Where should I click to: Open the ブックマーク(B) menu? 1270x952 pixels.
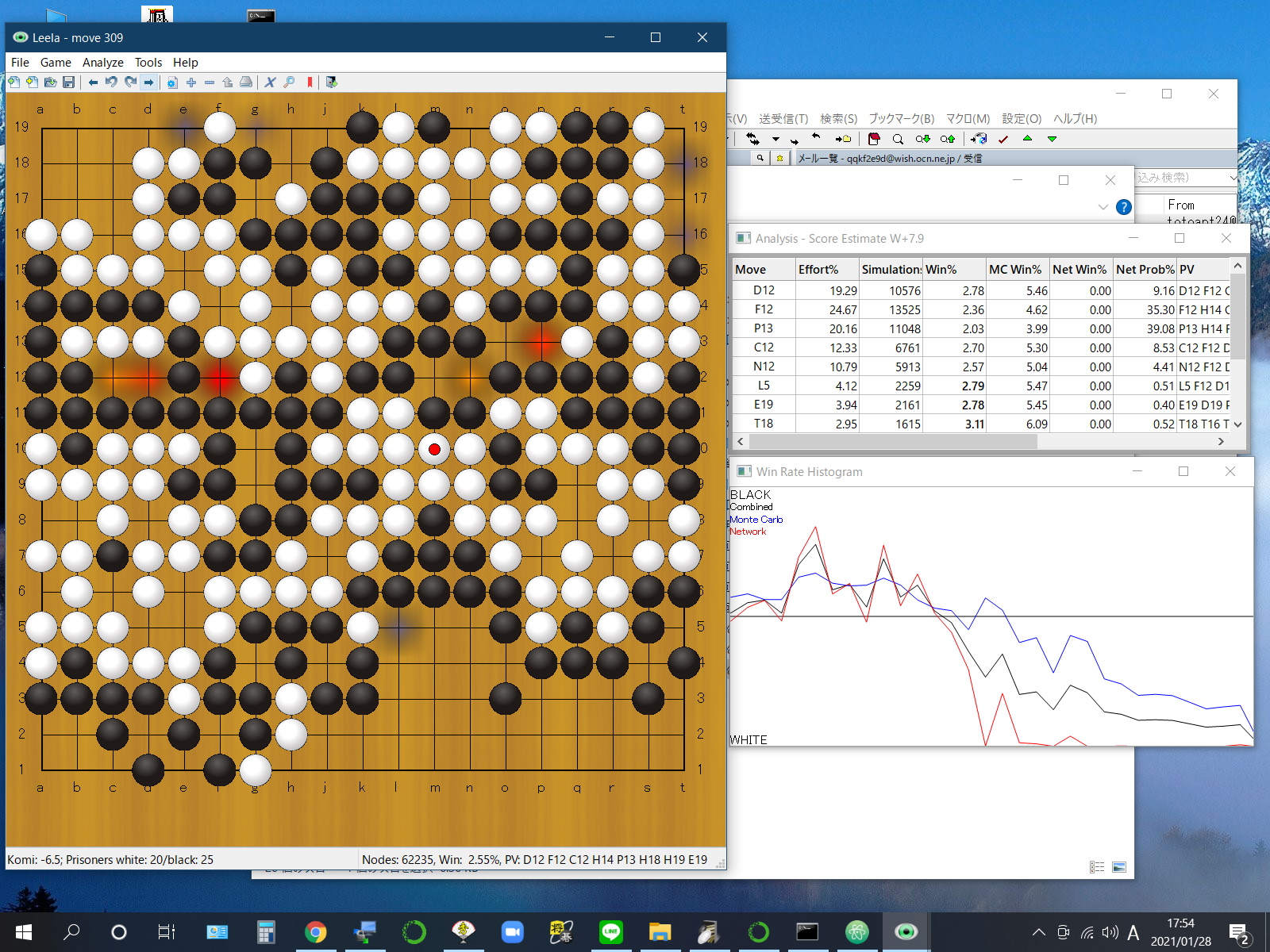pyautogui.click(x=901, y=118)
